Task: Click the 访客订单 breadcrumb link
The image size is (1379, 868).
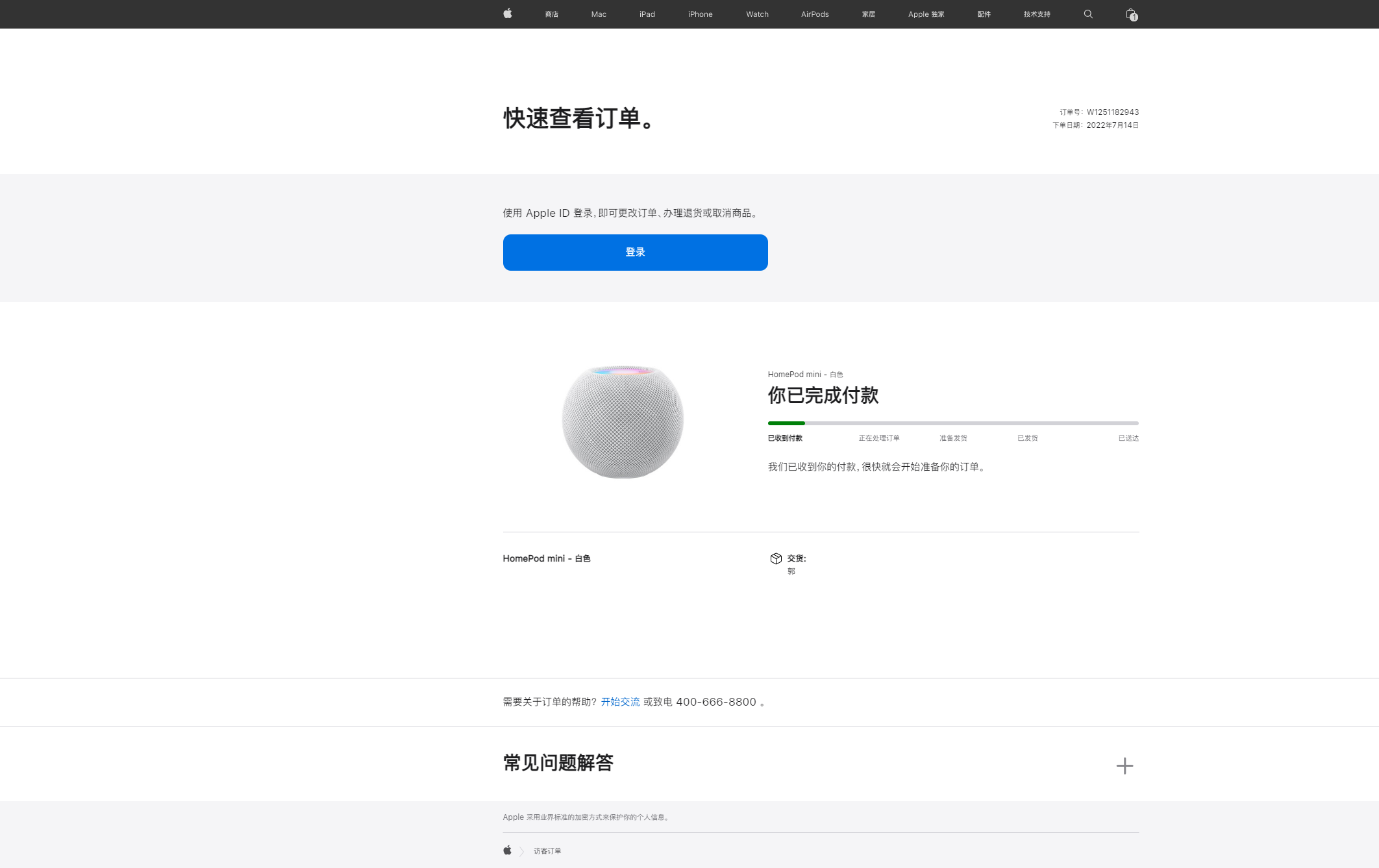Action: coord(547,851)
